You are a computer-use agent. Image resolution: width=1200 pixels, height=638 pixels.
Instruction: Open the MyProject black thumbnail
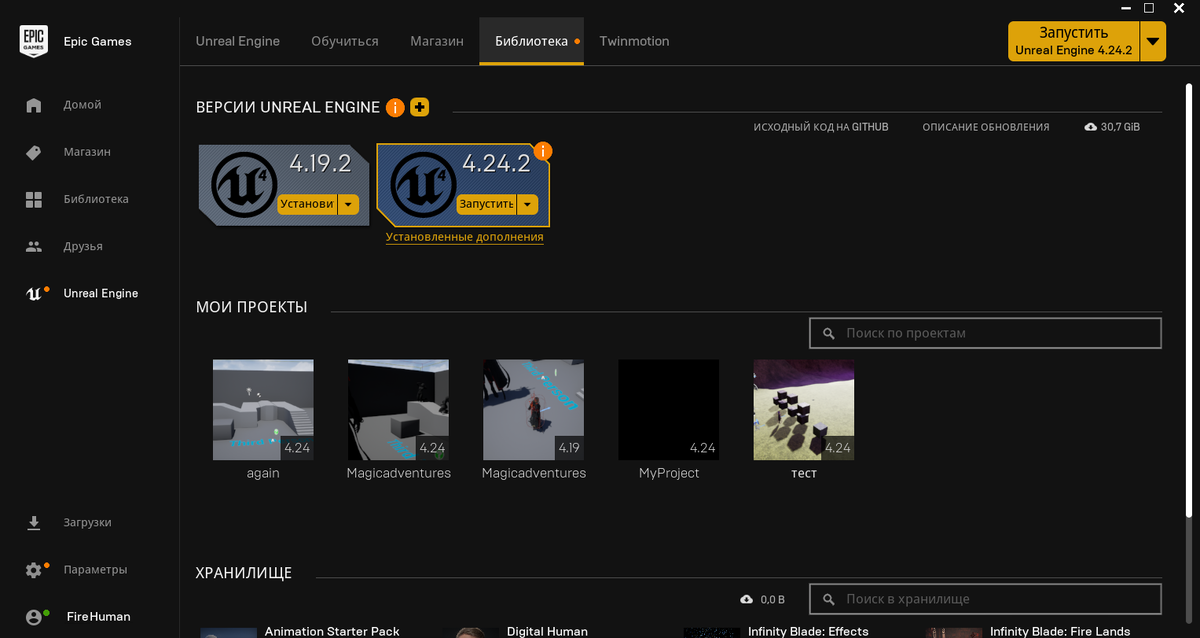click(x=669, y=410)
